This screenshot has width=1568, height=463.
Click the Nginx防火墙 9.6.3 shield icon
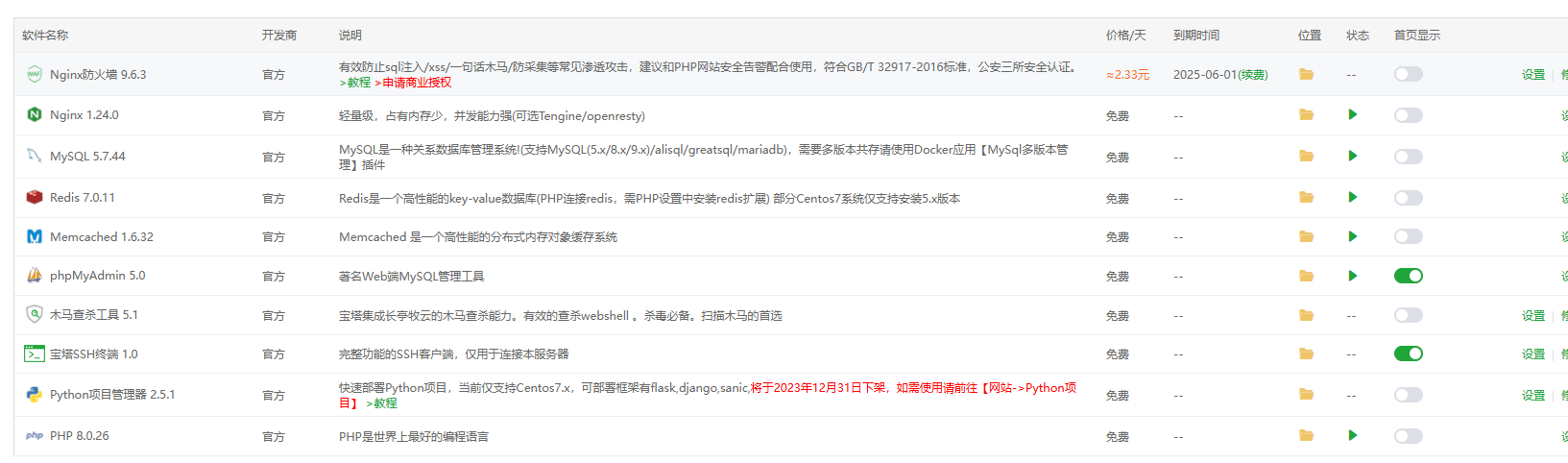point(35,74)
